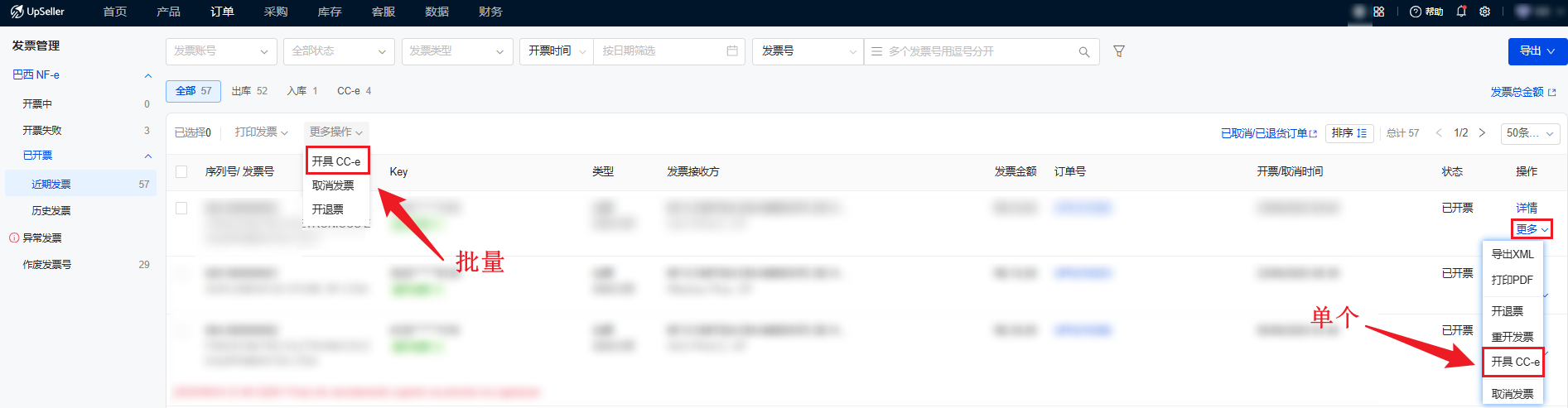Open the 50条 page size dropdown
The width and height of the screenshot is (1568, 408).
[x=1530, y=133]
